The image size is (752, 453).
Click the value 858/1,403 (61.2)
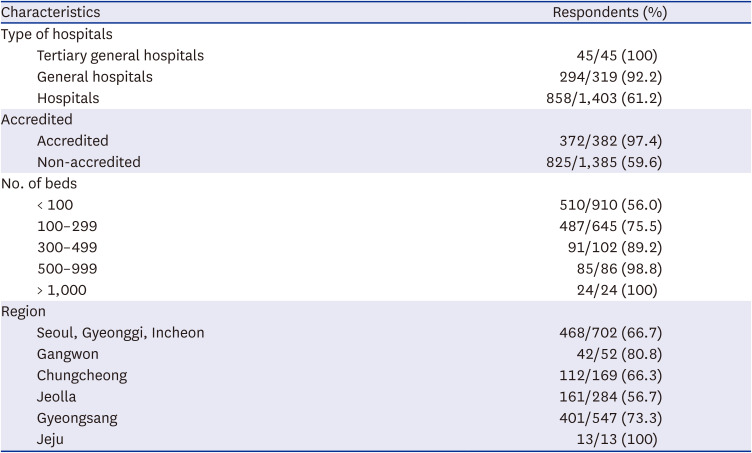pos(604,98)
